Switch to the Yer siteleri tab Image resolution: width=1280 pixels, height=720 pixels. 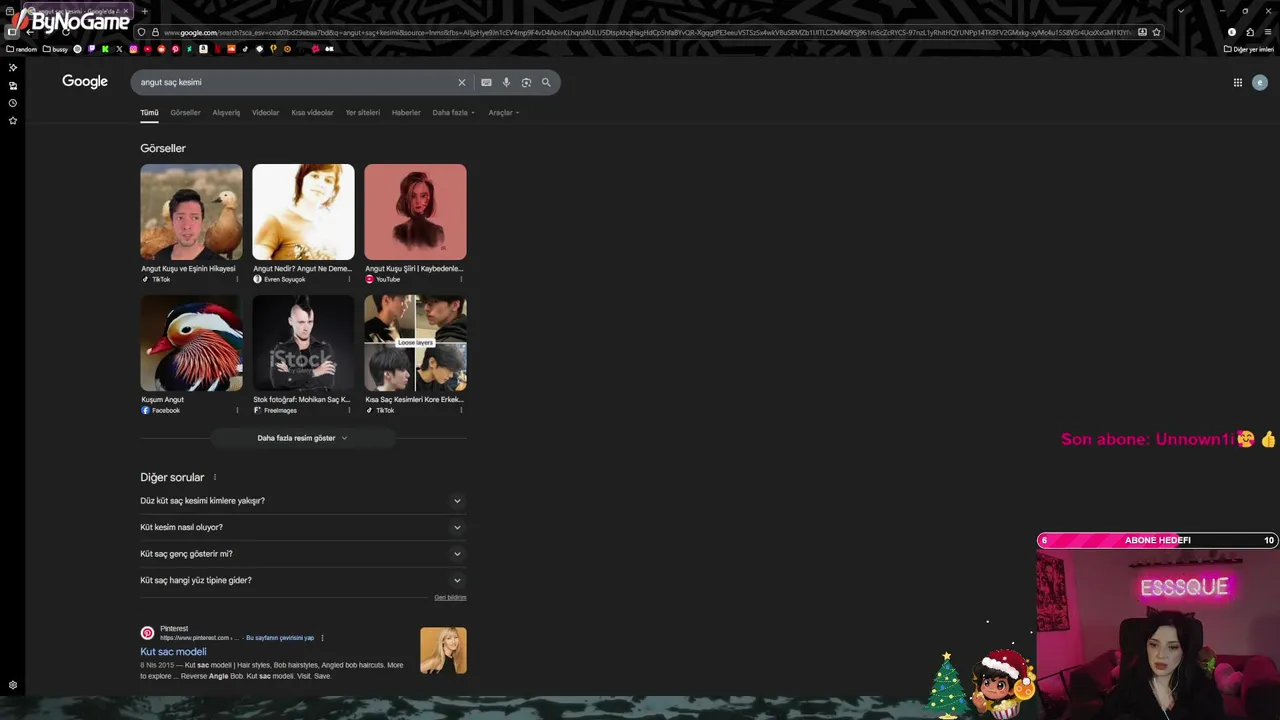[362, 113]
